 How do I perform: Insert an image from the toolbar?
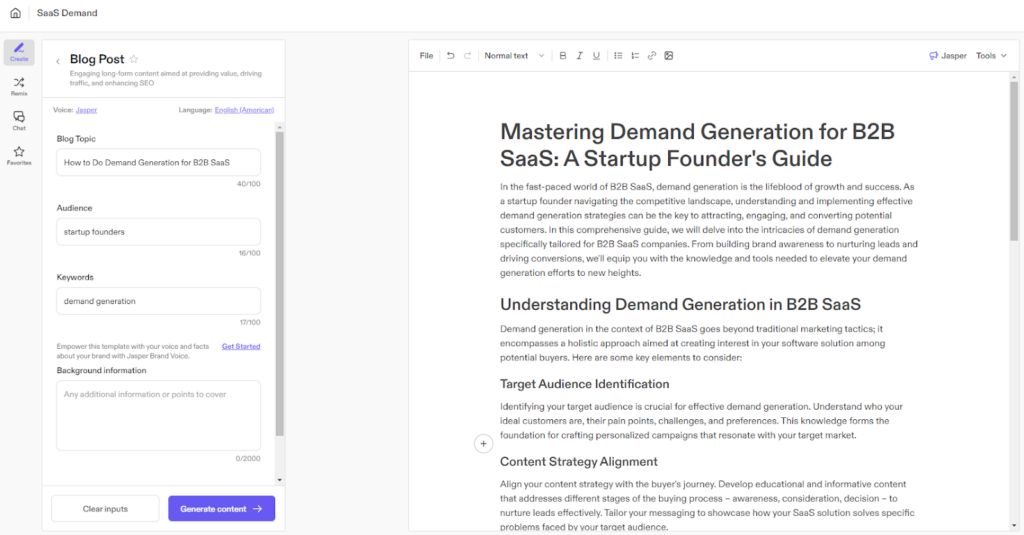669,56
